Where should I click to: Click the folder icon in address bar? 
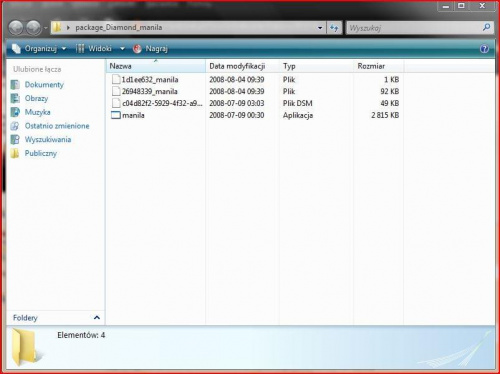click(x=57, y=27)
